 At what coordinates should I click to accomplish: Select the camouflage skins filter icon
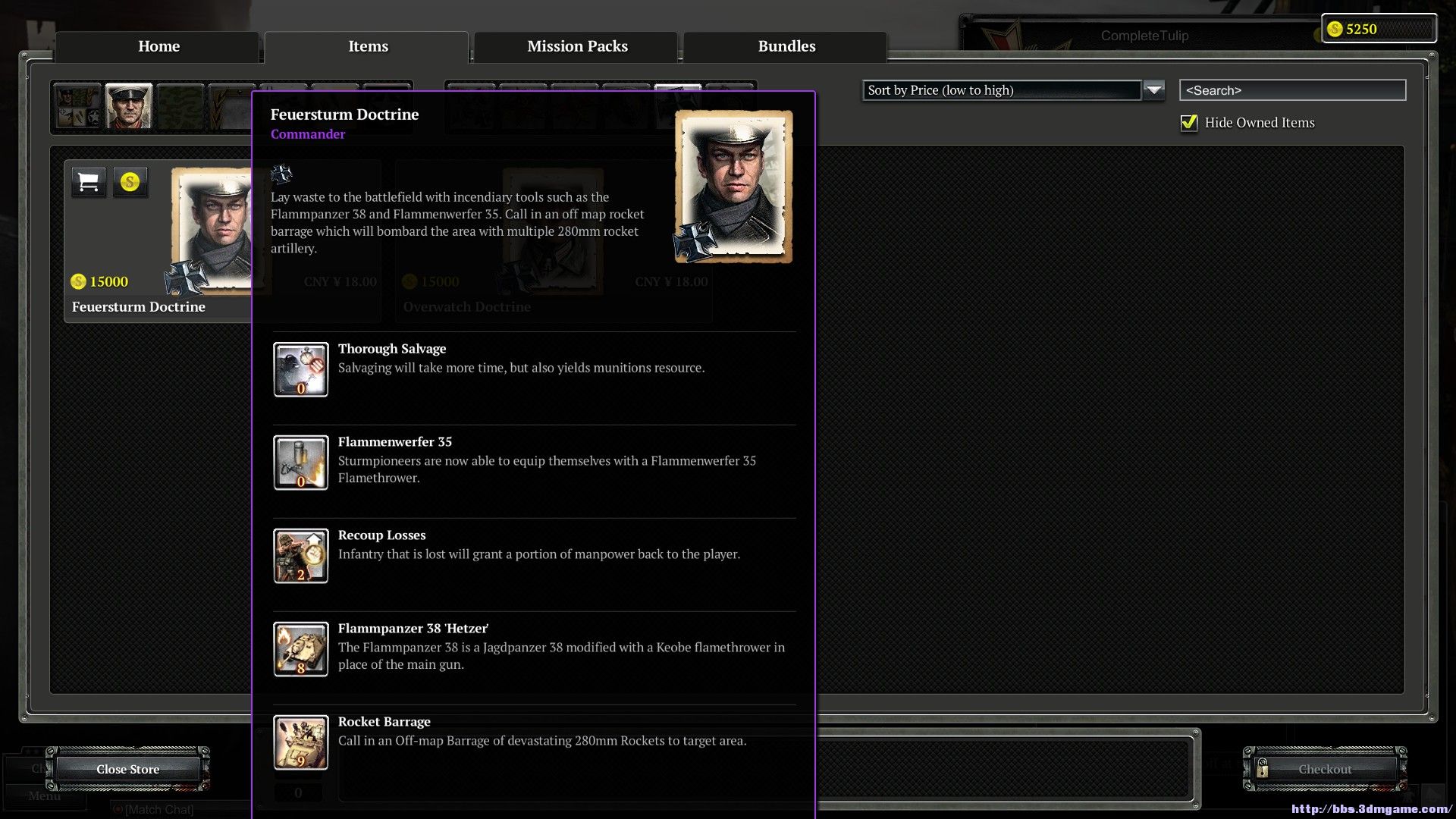pos(180,106)
